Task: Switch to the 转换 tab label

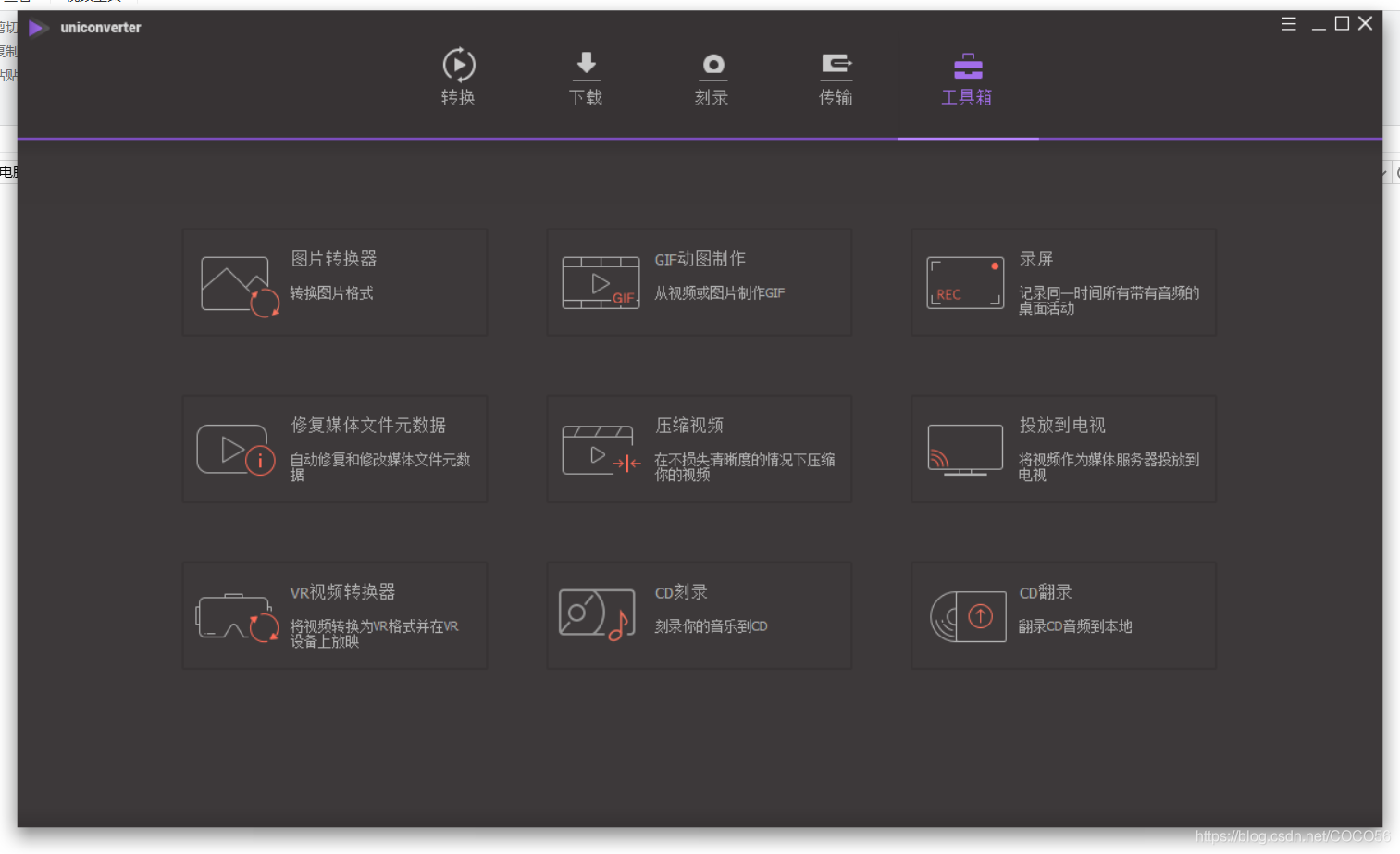Action: coord(458,97)
